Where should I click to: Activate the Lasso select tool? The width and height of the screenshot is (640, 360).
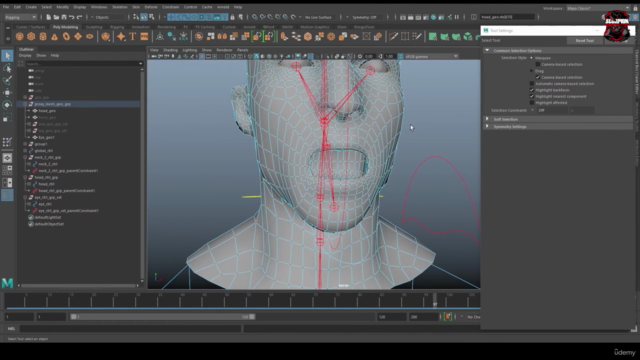7,68
